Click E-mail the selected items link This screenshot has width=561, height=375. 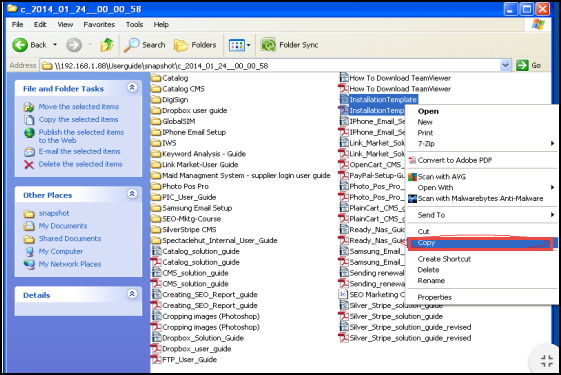(79, 151)
